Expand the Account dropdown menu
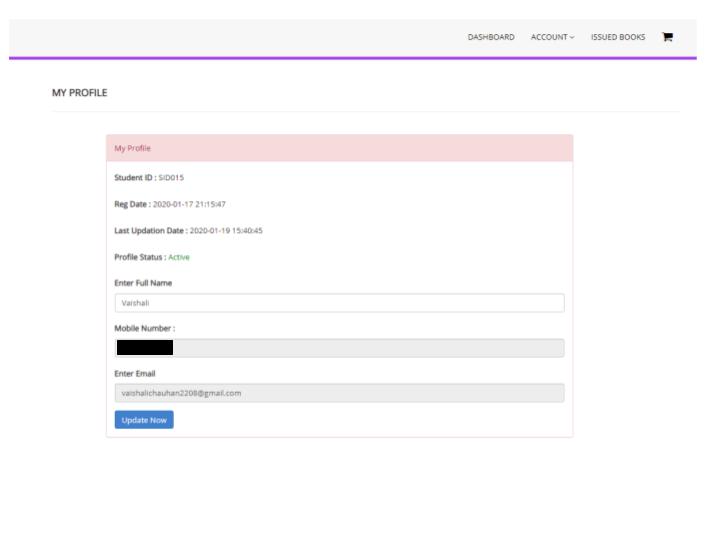This screenshot has width=720, height=540. click(x=552, y=37)
